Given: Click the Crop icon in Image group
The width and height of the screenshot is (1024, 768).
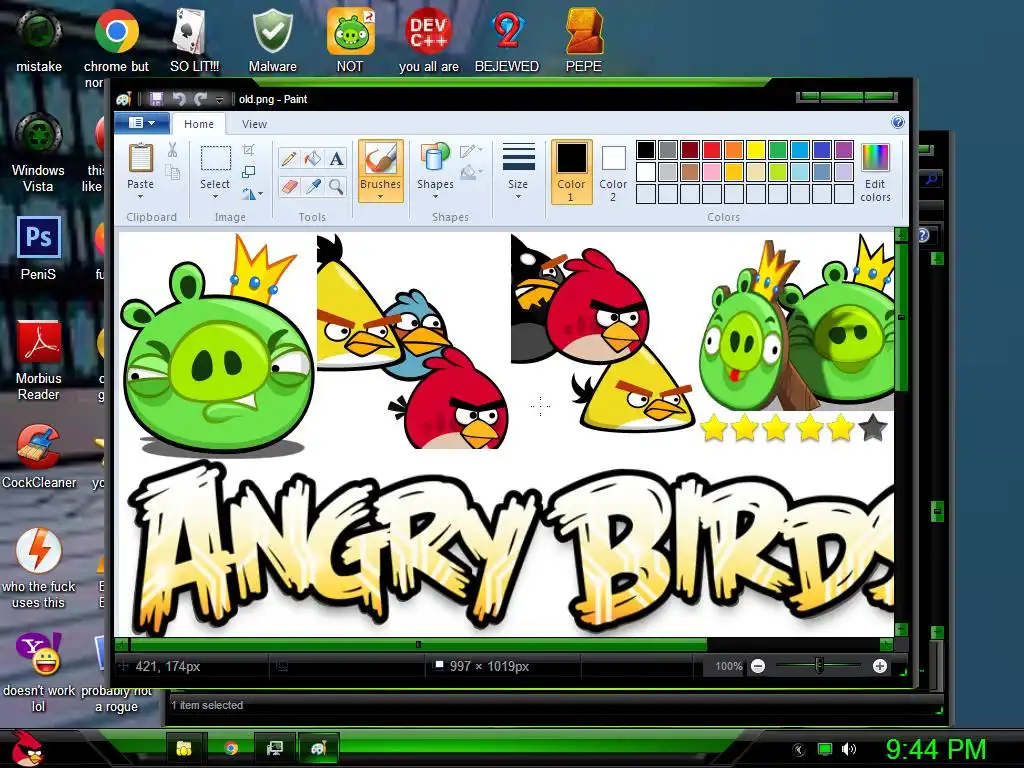Looking at the screenshot, I should coord(249,150).
